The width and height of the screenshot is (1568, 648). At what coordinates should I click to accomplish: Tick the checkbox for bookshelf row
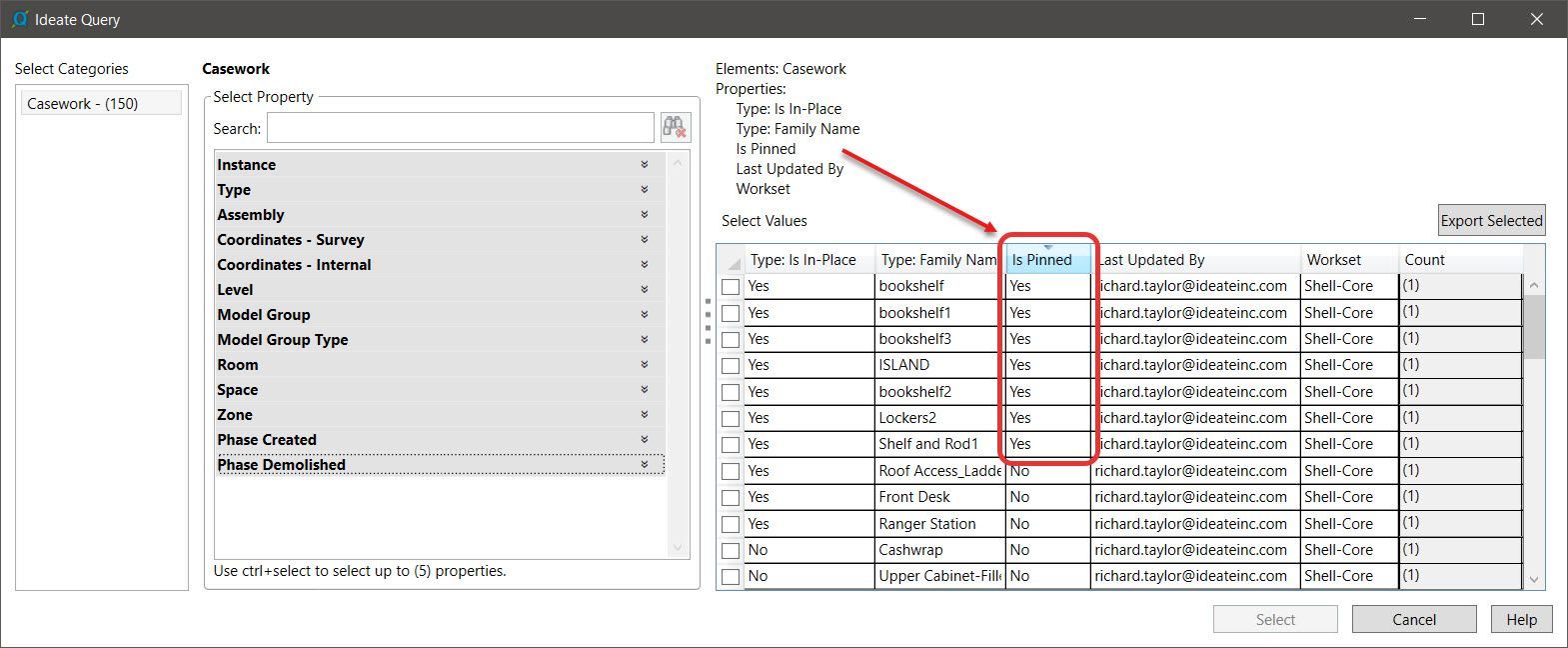[731, 286]
